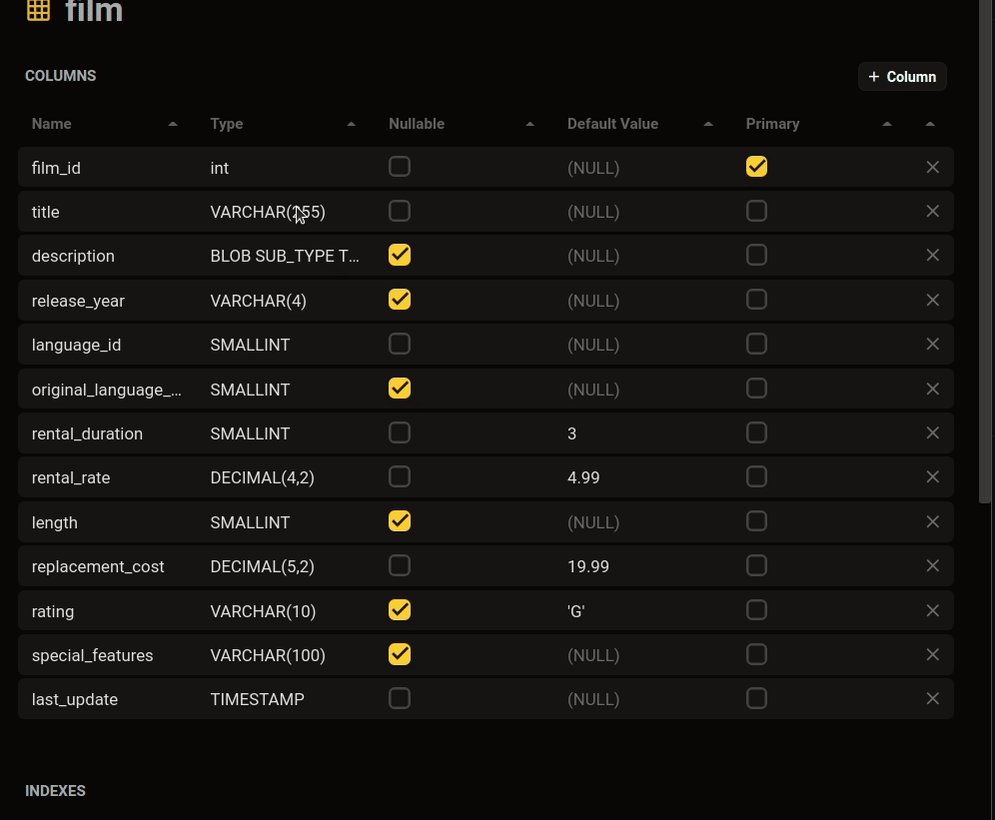
Task: Uncheck Nullable for original_language row
Action: [399, 388]
